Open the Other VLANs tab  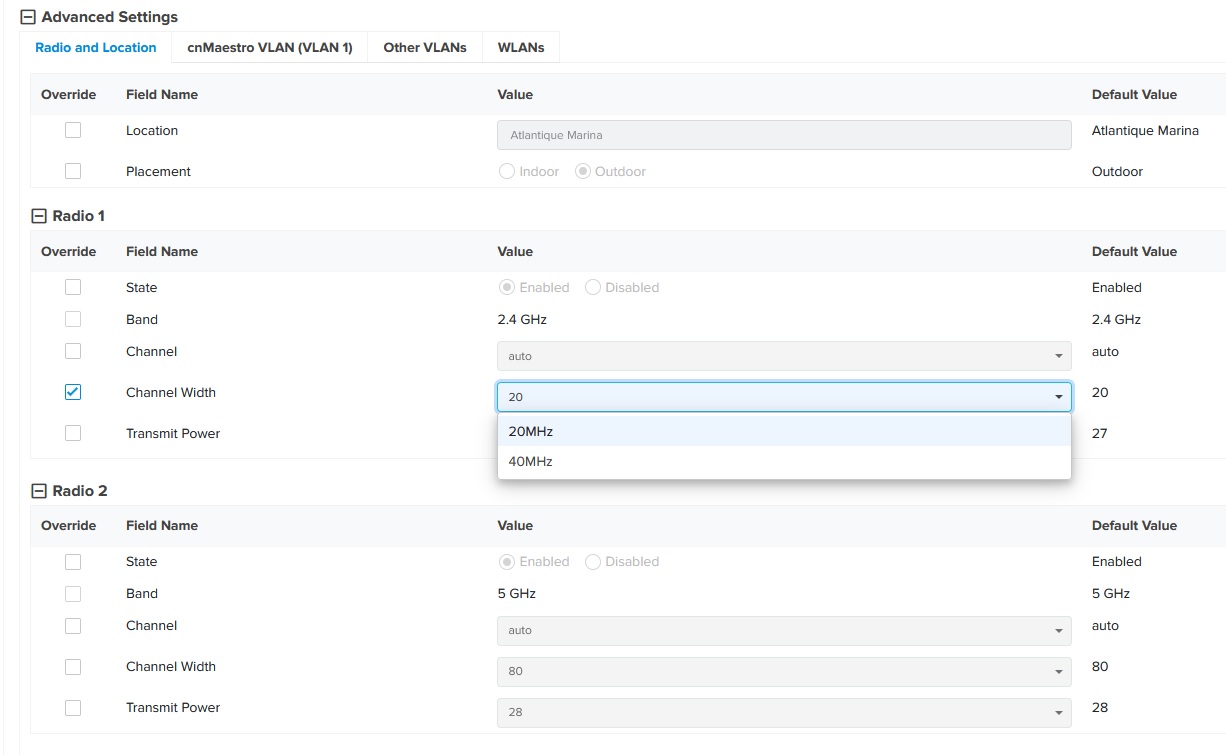point(425,47)
